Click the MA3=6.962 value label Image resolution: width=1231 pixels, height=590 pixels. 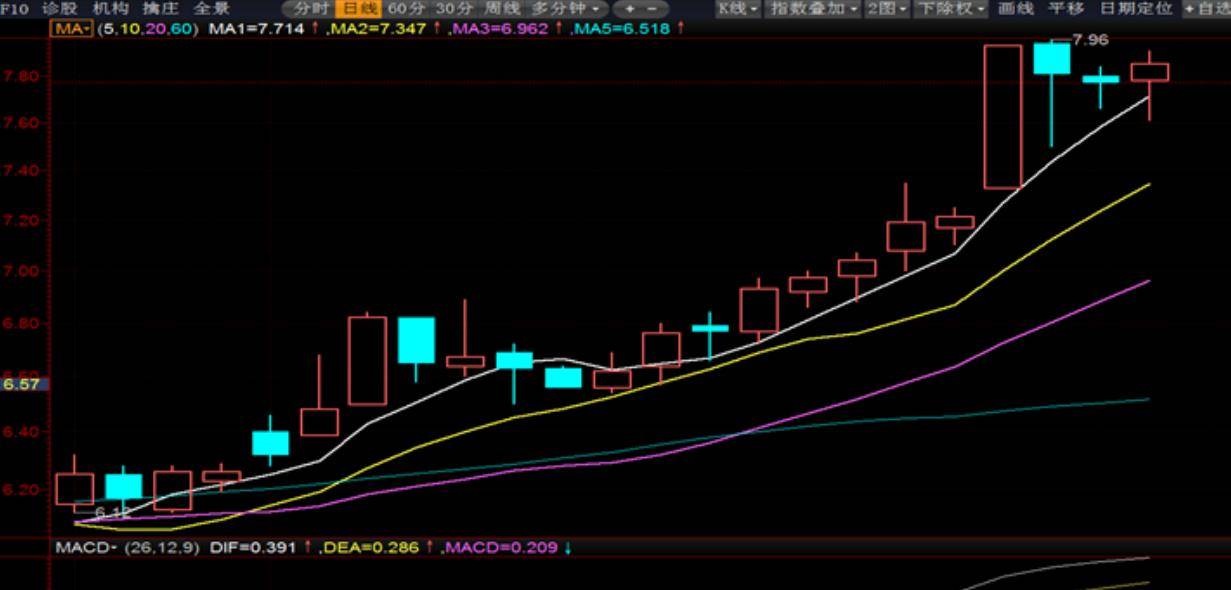point(500,28)
